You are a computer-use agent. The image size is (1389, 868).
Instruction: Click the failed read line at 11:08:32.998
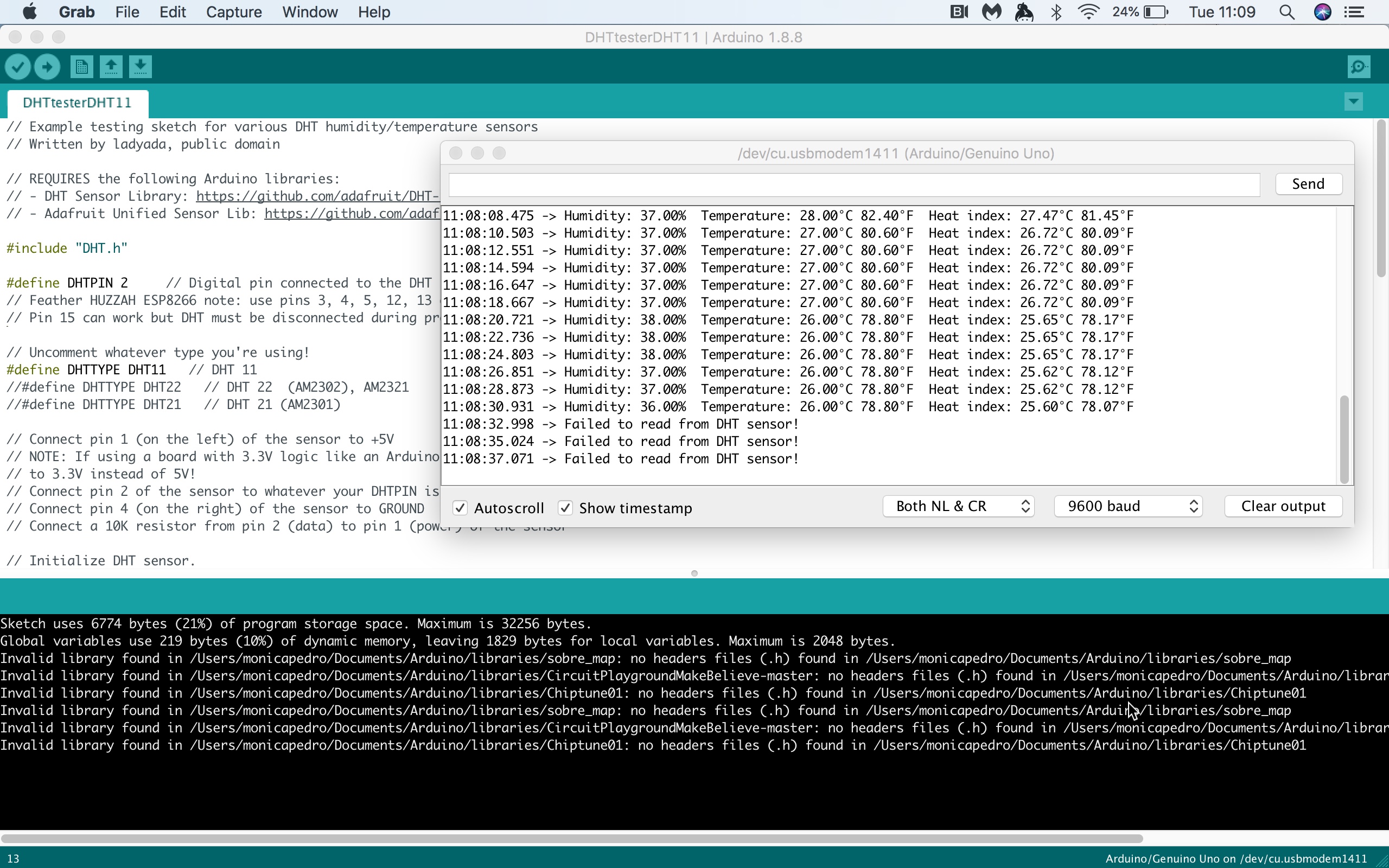621,424
